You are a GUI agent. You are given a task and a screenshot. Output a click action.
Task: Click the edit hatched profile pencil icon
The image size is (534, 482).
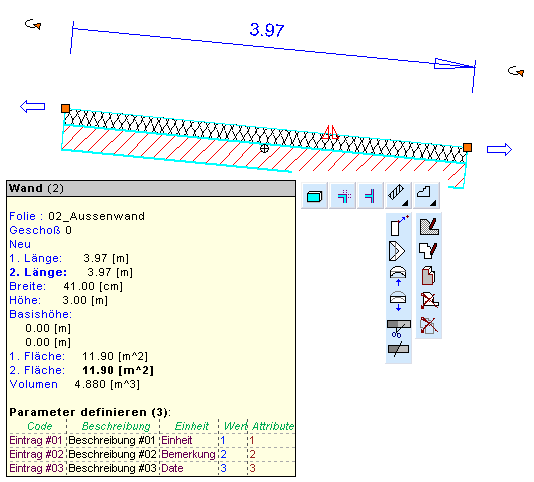pos(429,227)
